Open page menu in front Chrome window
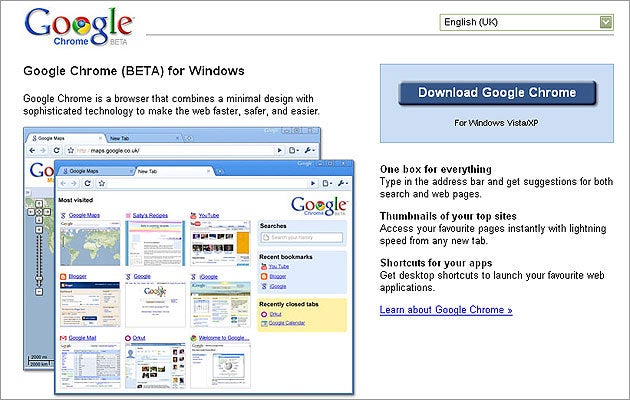The height and width of the screenshot is (400, 630). (327, 183)
